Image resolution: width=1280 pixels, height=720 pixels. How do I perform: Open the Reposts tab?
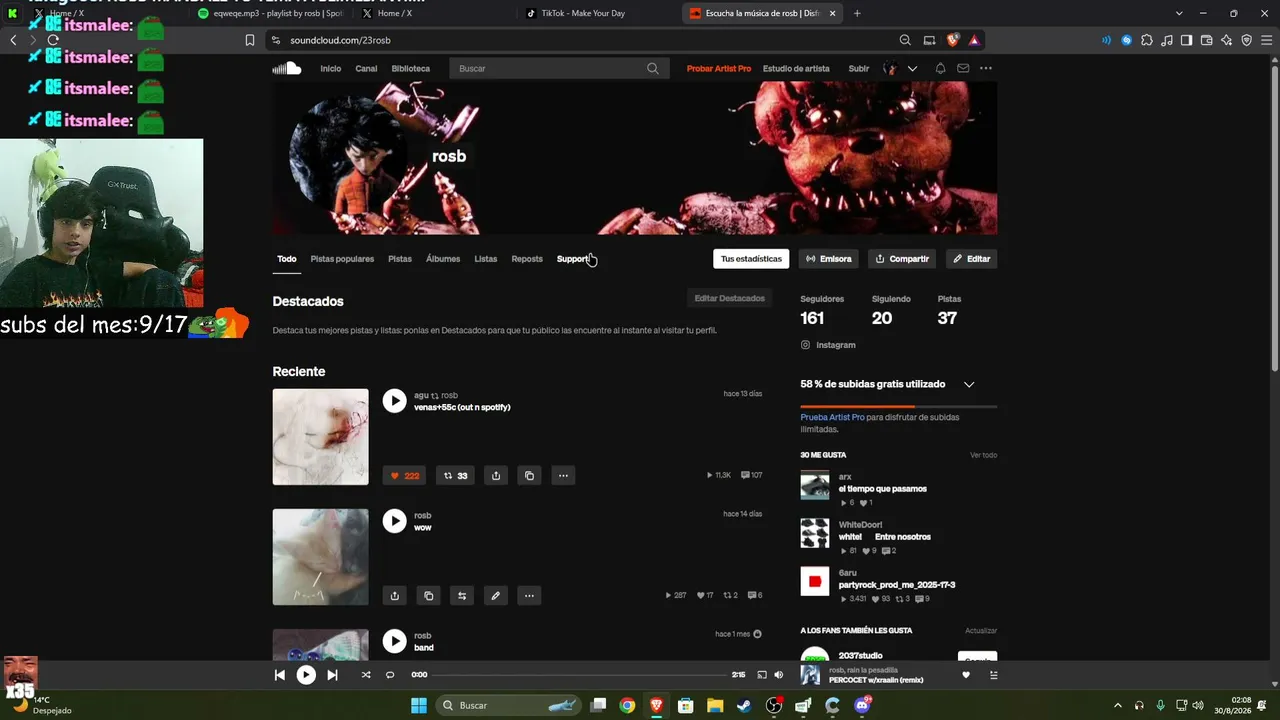(x=527, y=259)
